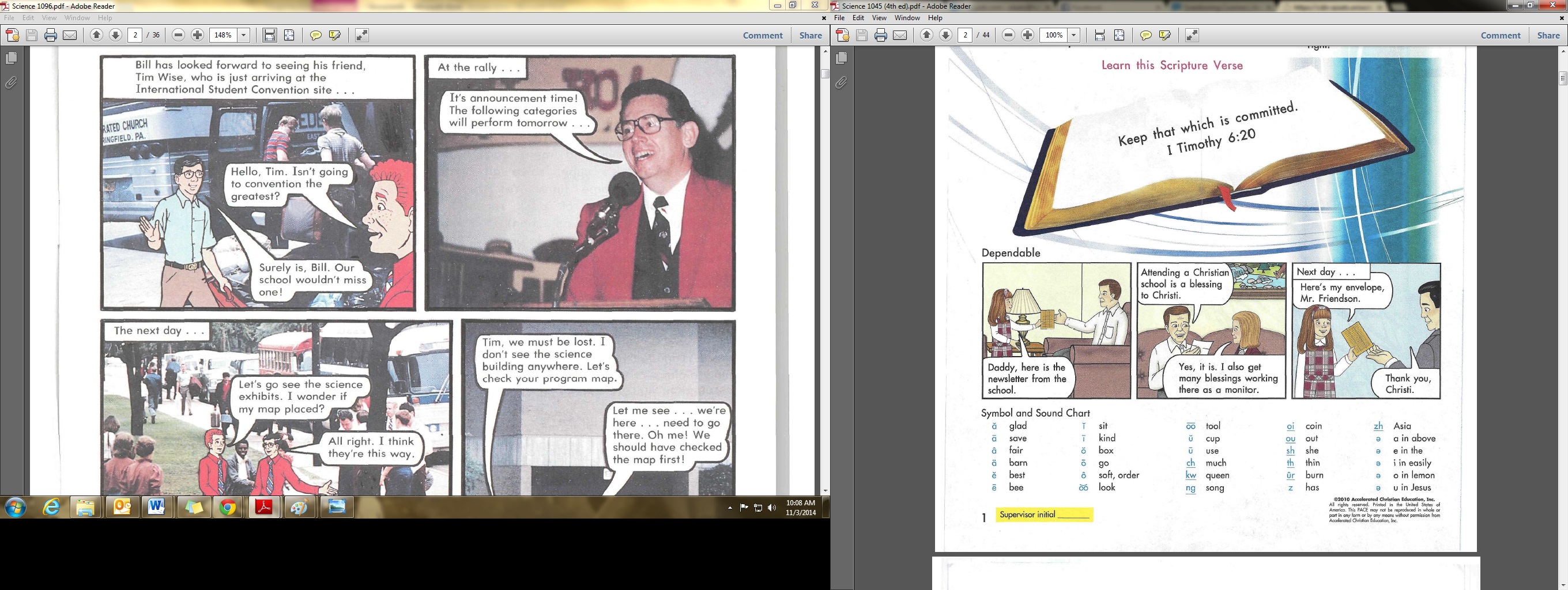Open attachments panel in Science 1096 sidebar
This screenshot has height=590, width=1568.
tap(11, 82)
